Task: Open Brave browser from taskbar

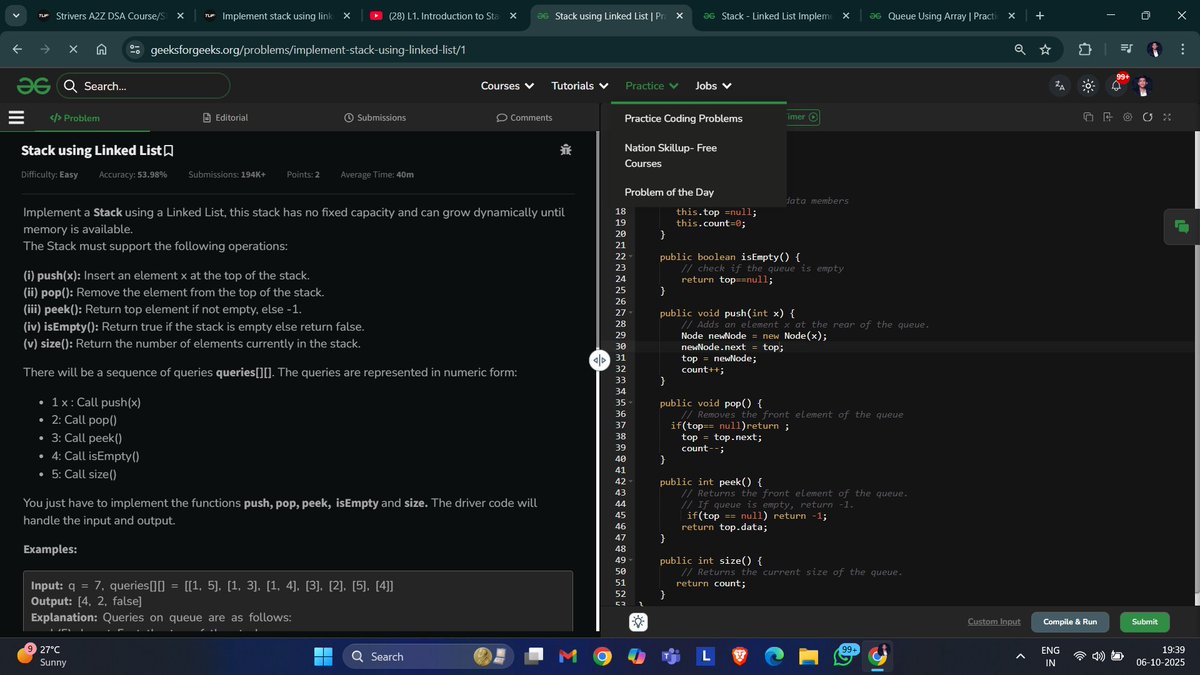Action: (x=739, y=656)
